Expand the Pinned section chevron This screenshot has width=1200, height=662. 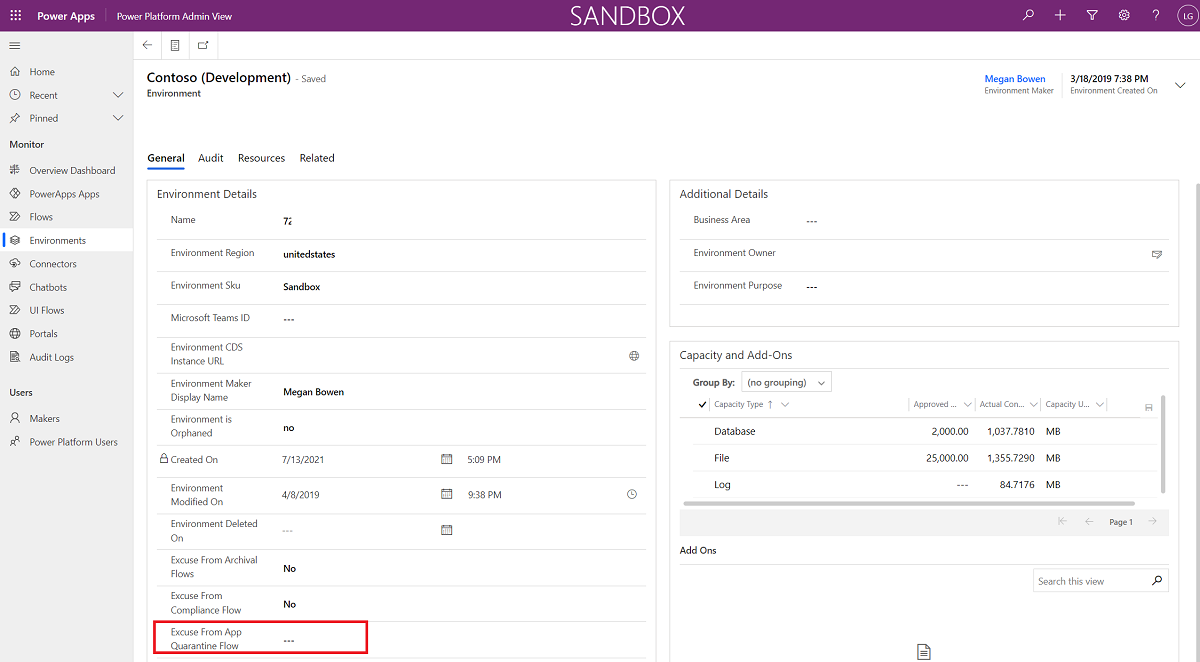coord(118,118)
